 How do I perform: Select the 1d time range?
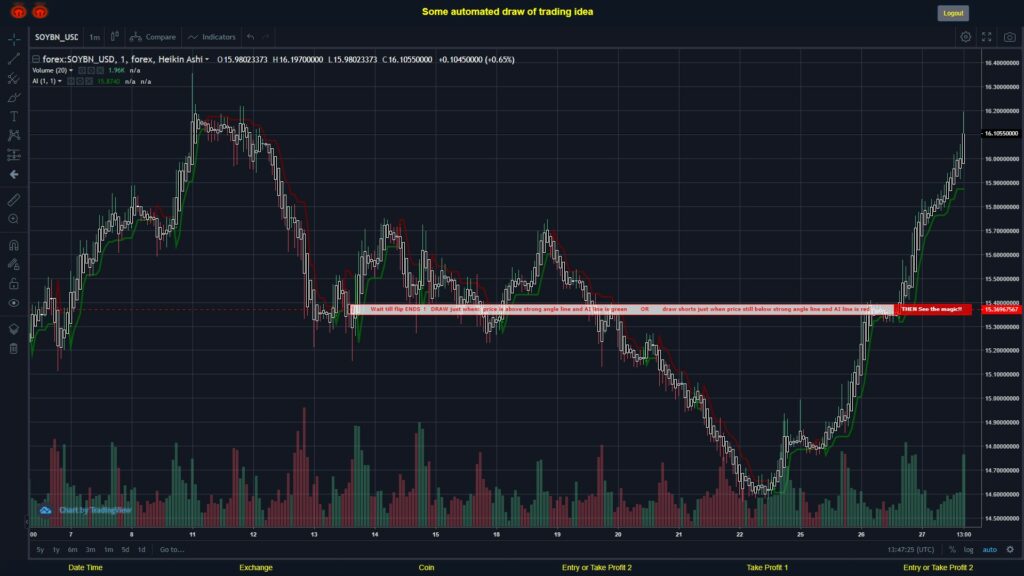[141, 550]
